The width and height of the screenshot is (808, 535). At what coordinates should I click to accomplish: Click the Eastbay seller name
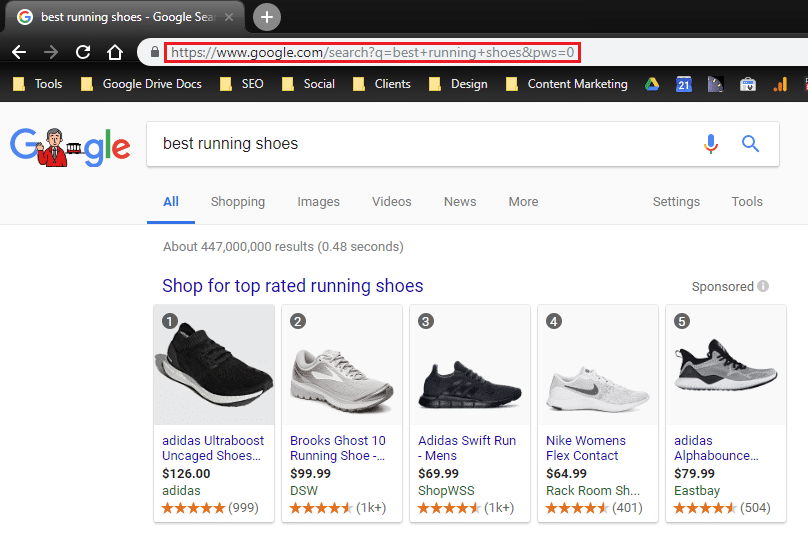[x=697, y=491]
